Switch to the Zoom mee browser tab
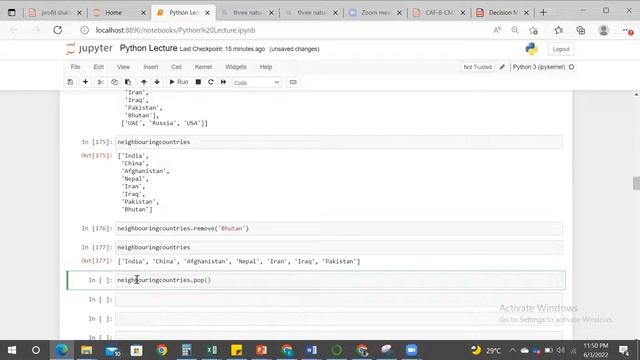The height and width of the screenshot is (360, 640). point(376,13)
